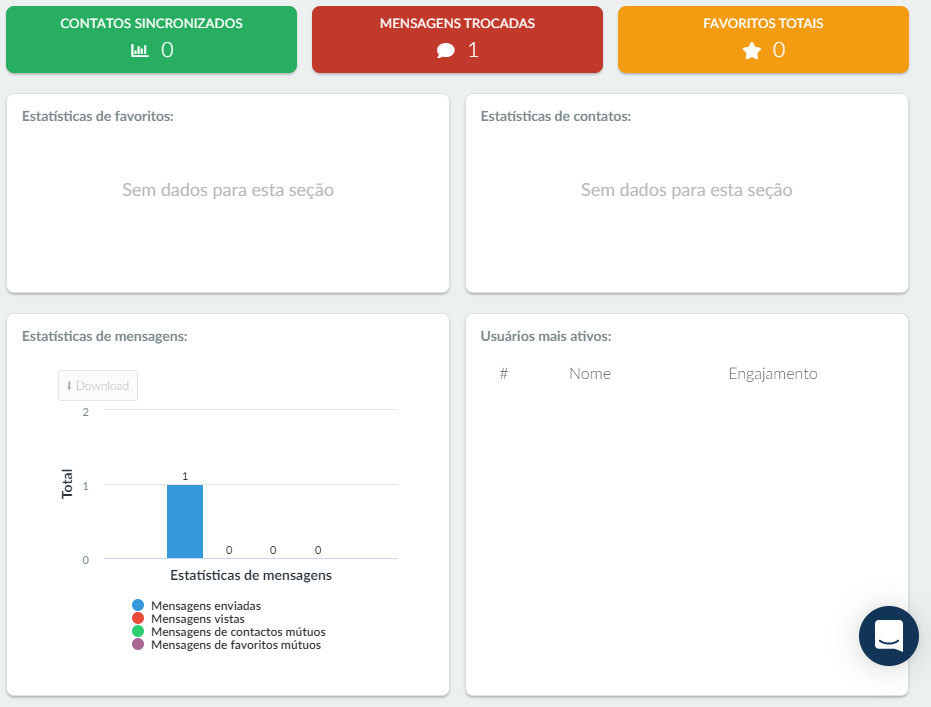Click the value 0 in Favoritos Totais

(x=779, y=50)
